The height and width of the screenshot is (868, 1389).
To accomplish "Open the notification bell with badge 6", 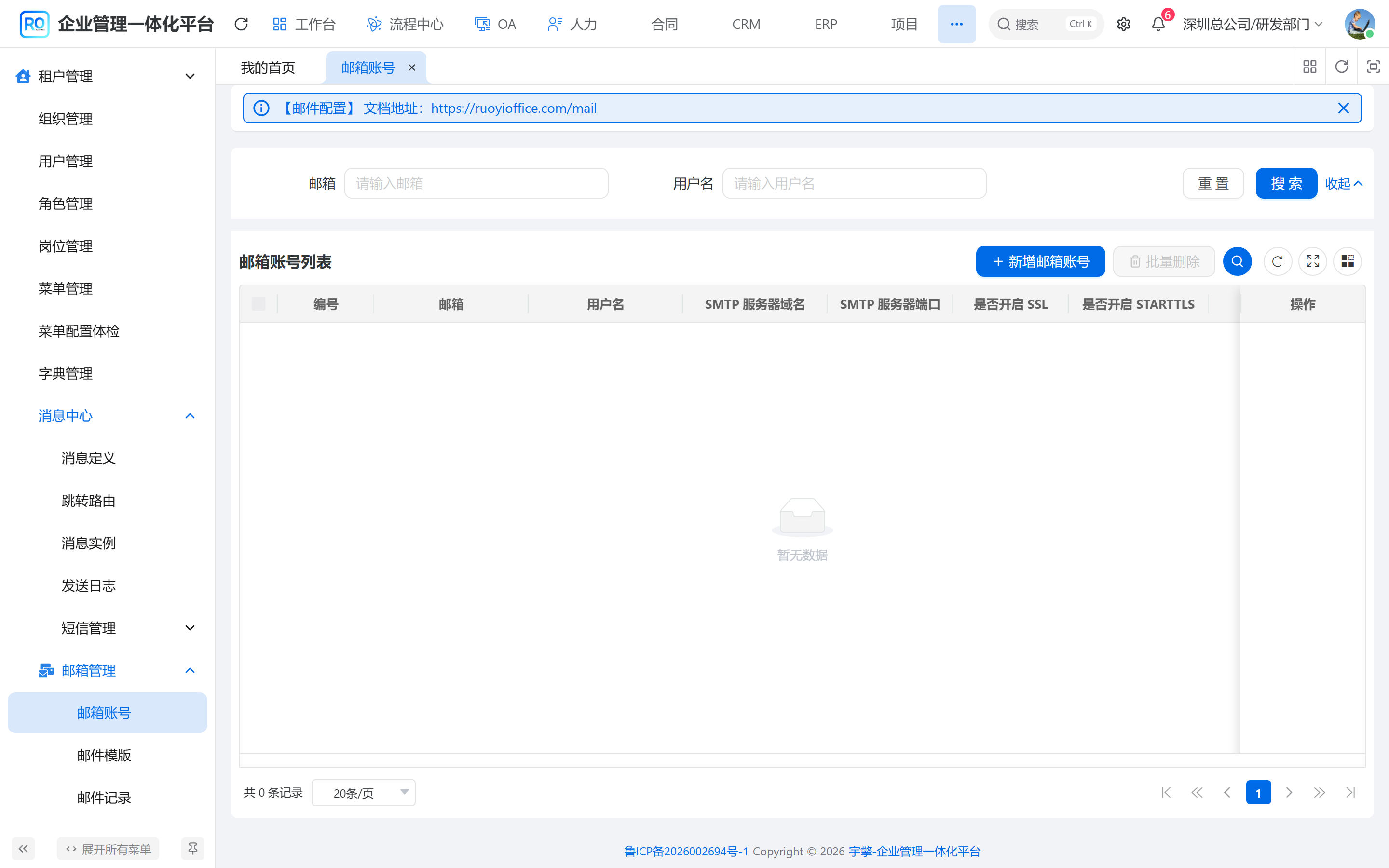I will point(1158,24).
